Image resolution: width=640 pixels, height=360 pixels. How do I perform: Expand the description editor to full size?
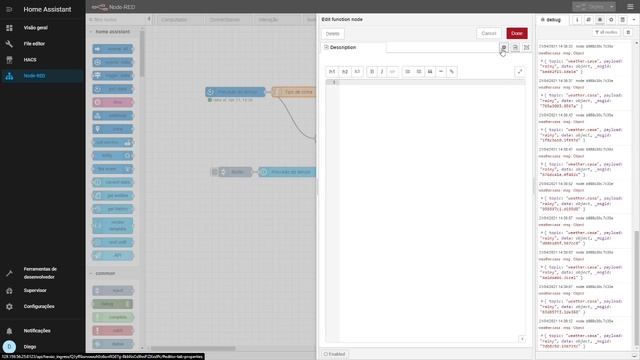click(520, 72)
